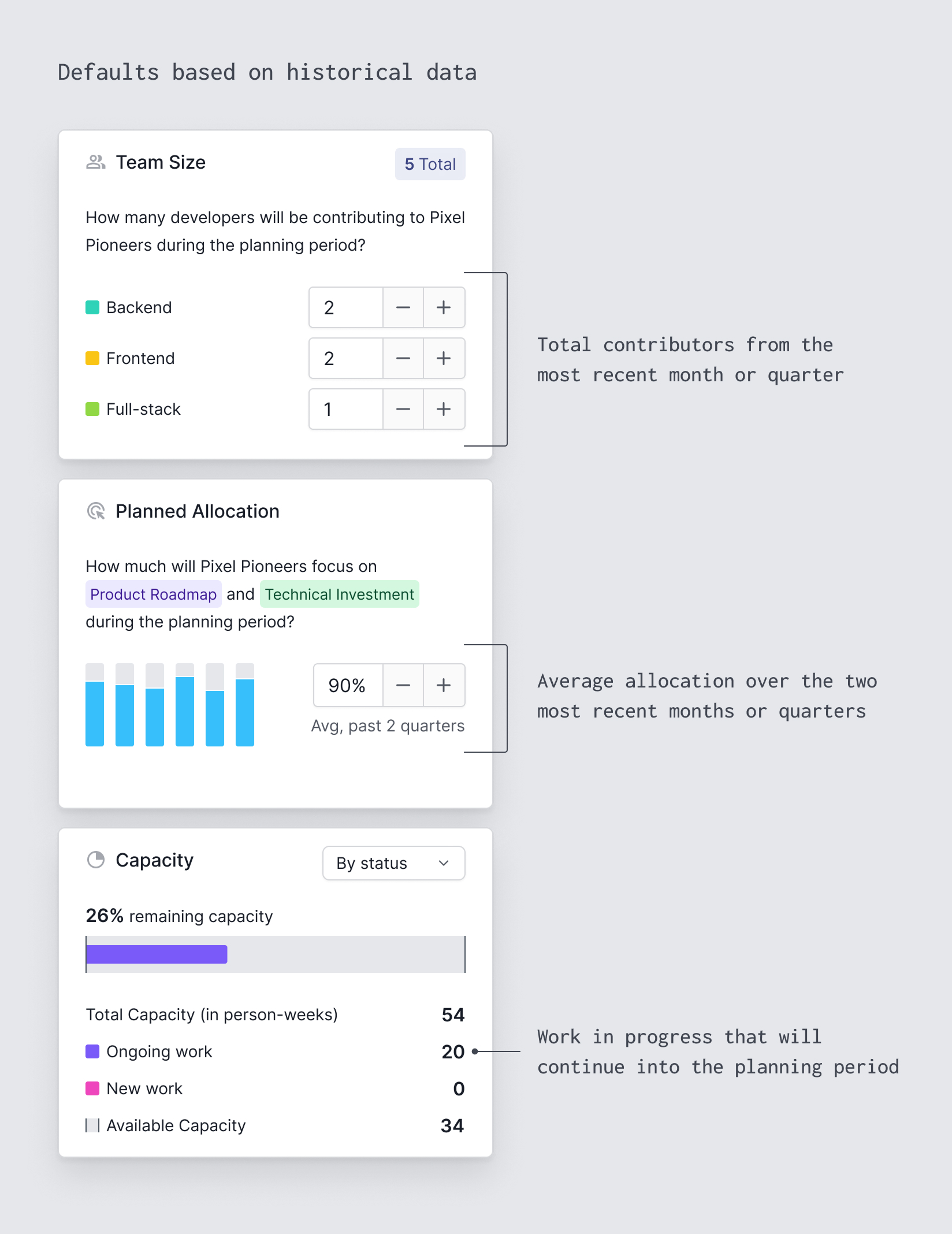Click the Ongoing work purple legend swatch

click(x=92, y=1051)
